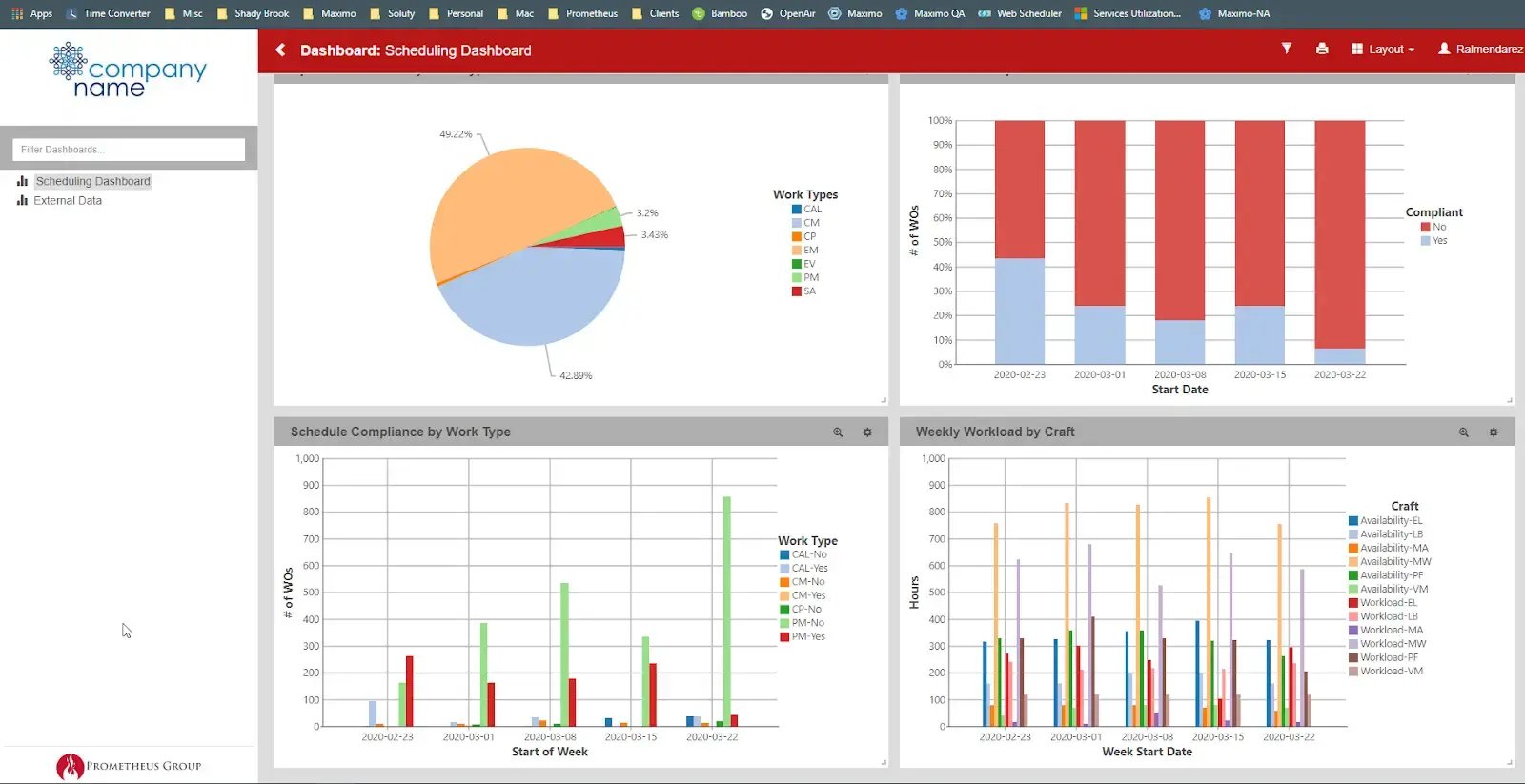Open settings gear for Schedule Compliance chart
Image resolution: width=1525 pixels, height=784 pixels.
coord(867,432)
